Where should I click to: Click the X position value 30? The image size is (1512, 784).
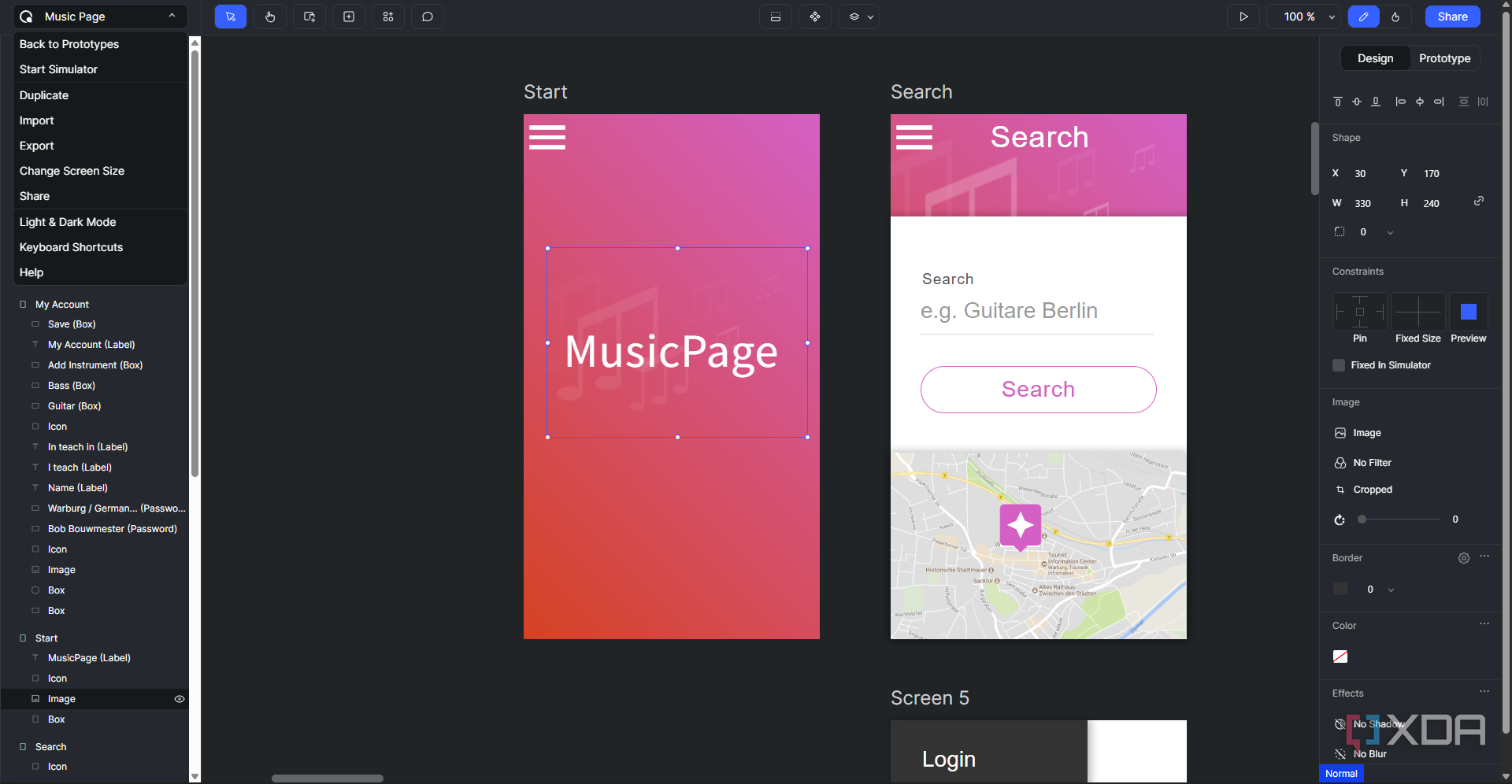tap(1361, 174)
